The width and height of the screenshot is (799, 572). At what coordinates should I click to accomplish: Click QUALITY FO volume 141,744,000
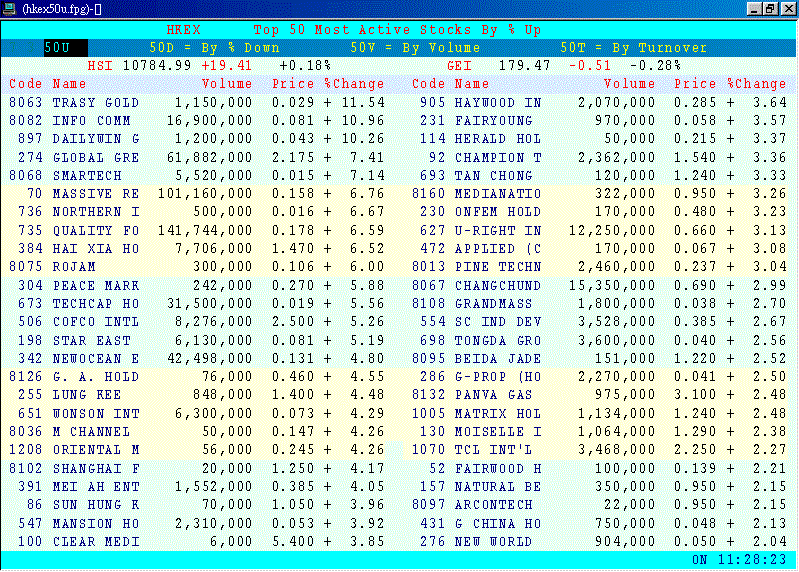point(205,231)
